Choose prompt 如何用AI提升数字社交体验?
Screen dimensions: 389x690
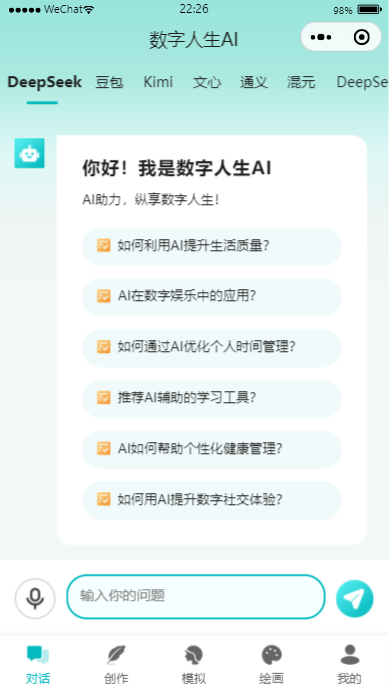point(212,500)
